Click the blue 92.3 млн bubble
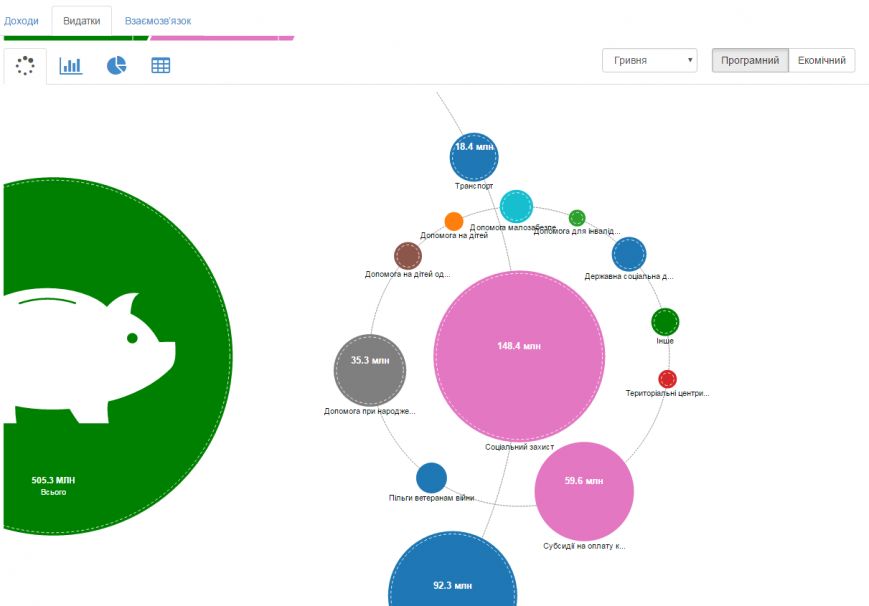Viewport: 869px width, 606px height. [452, 571]
